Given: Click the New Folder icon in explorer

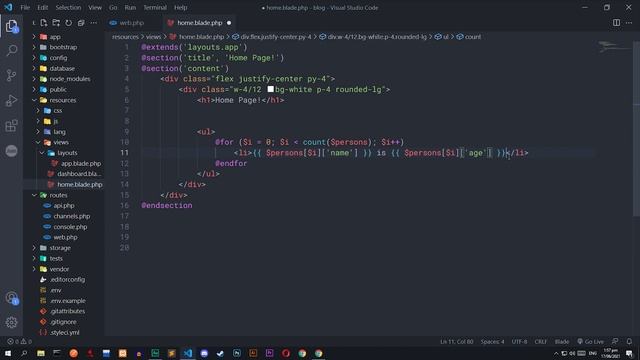Looking at the screenshot, I should (x=56, y=23).
